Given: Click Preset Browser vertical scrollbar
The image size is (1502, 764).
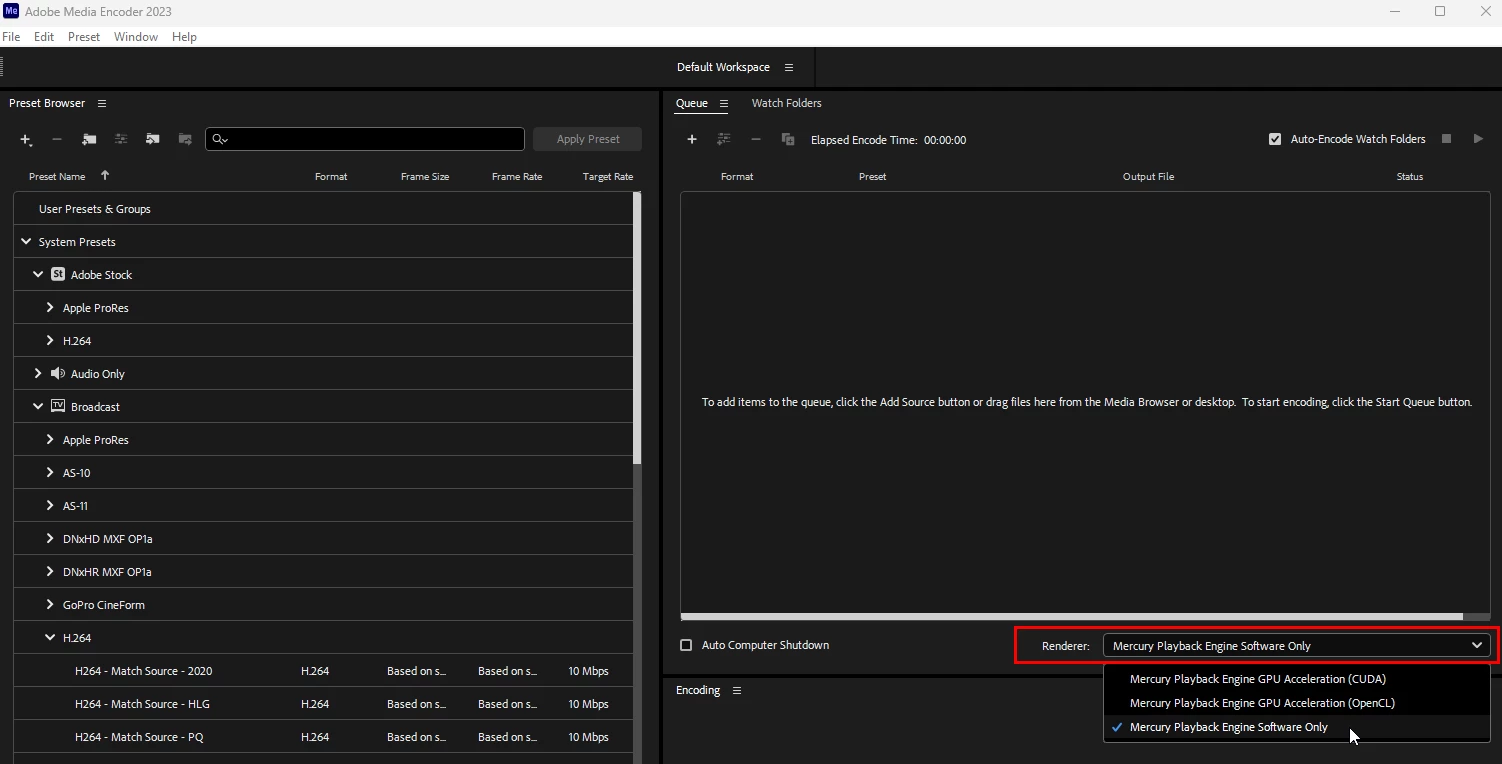Looking at the screenshot, I should pos(637,328).
